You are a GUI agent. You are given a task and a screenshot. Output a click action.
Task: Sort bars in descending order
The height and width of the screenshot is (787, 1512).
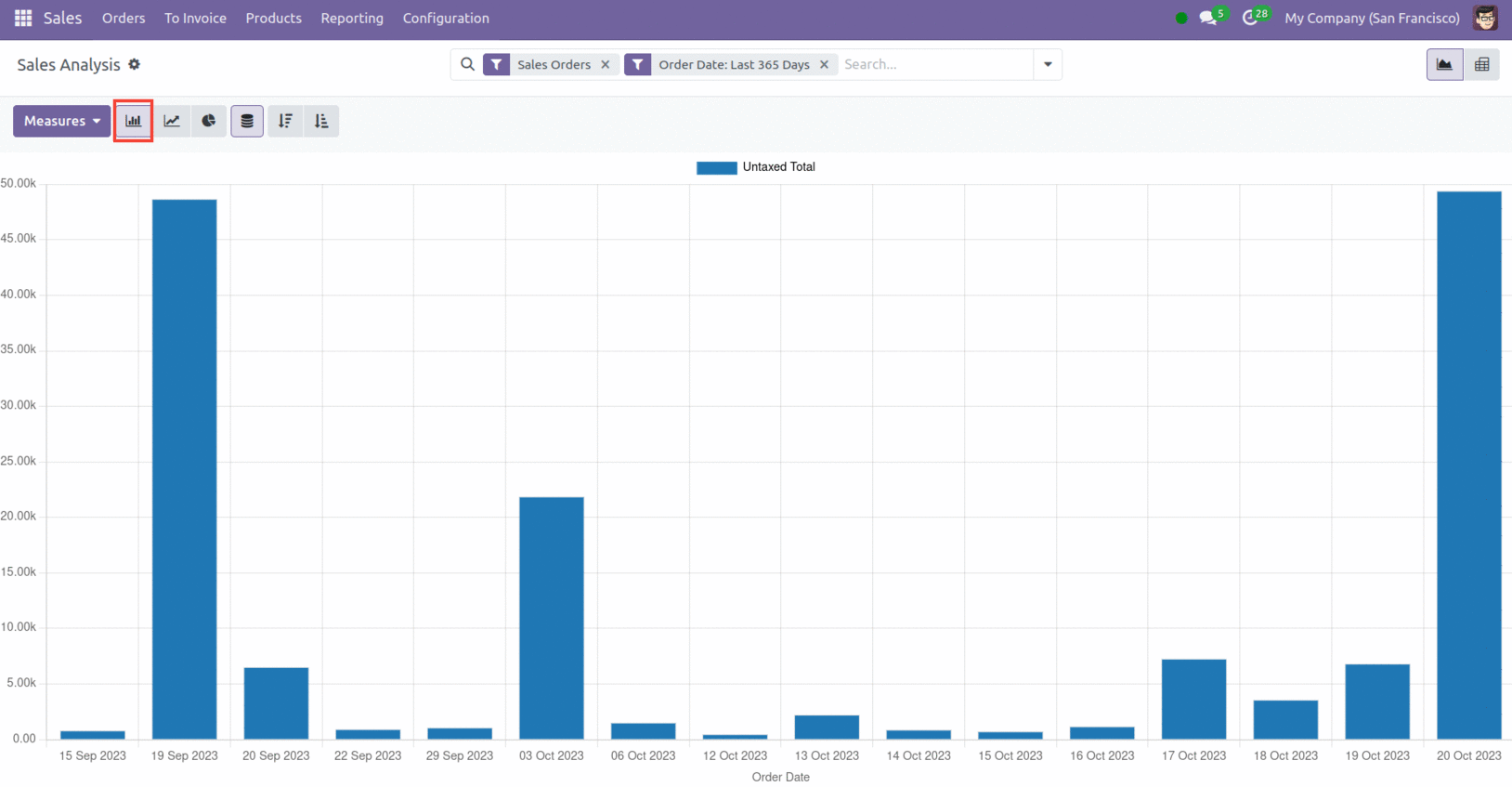[285, 121]
